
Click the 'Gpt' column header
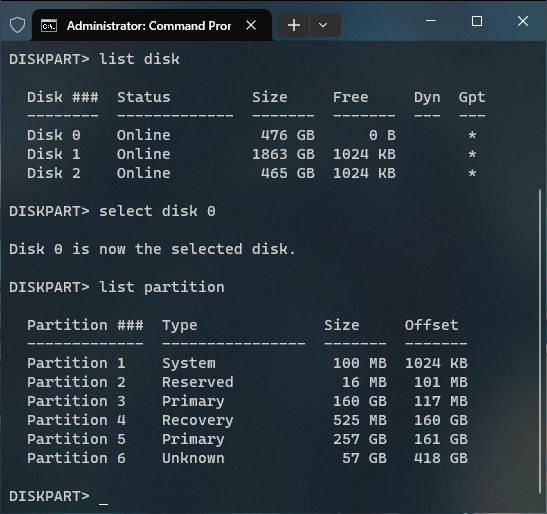[x=472, y=97]
